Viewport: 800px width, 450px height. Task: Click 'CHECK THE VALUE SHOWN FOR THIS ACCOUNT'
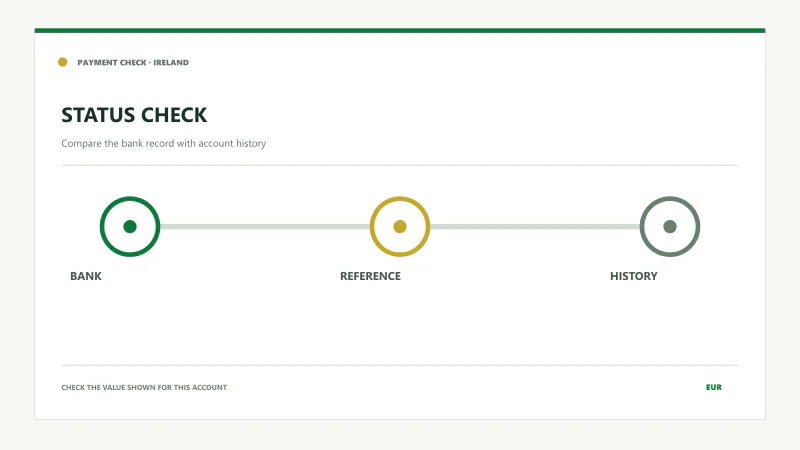click(x=144, y=387)
